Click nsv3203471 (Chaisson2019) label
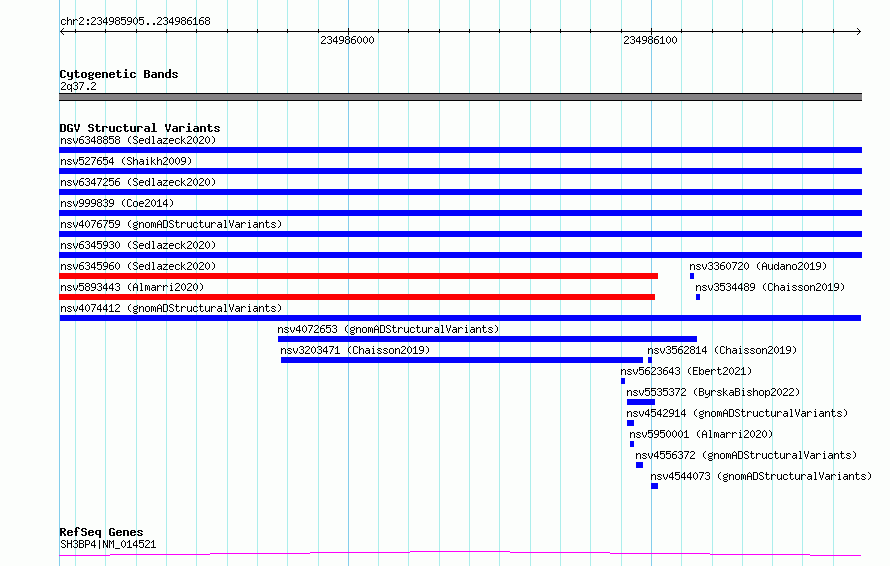 click(355, 350)
